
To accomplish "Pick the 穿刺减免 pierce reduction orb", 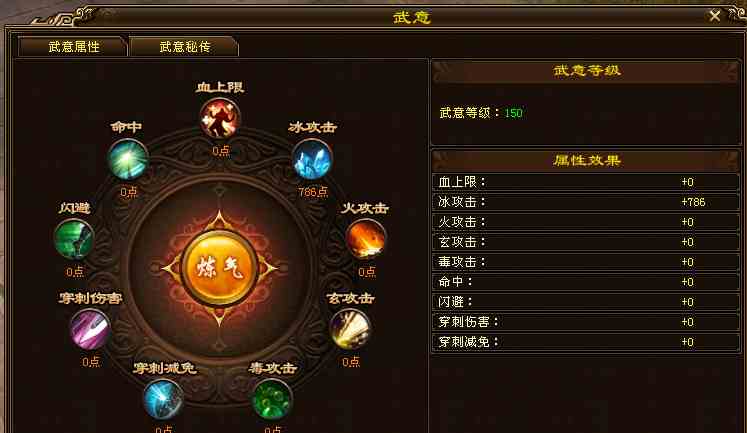I will click(x=163, y=399).
